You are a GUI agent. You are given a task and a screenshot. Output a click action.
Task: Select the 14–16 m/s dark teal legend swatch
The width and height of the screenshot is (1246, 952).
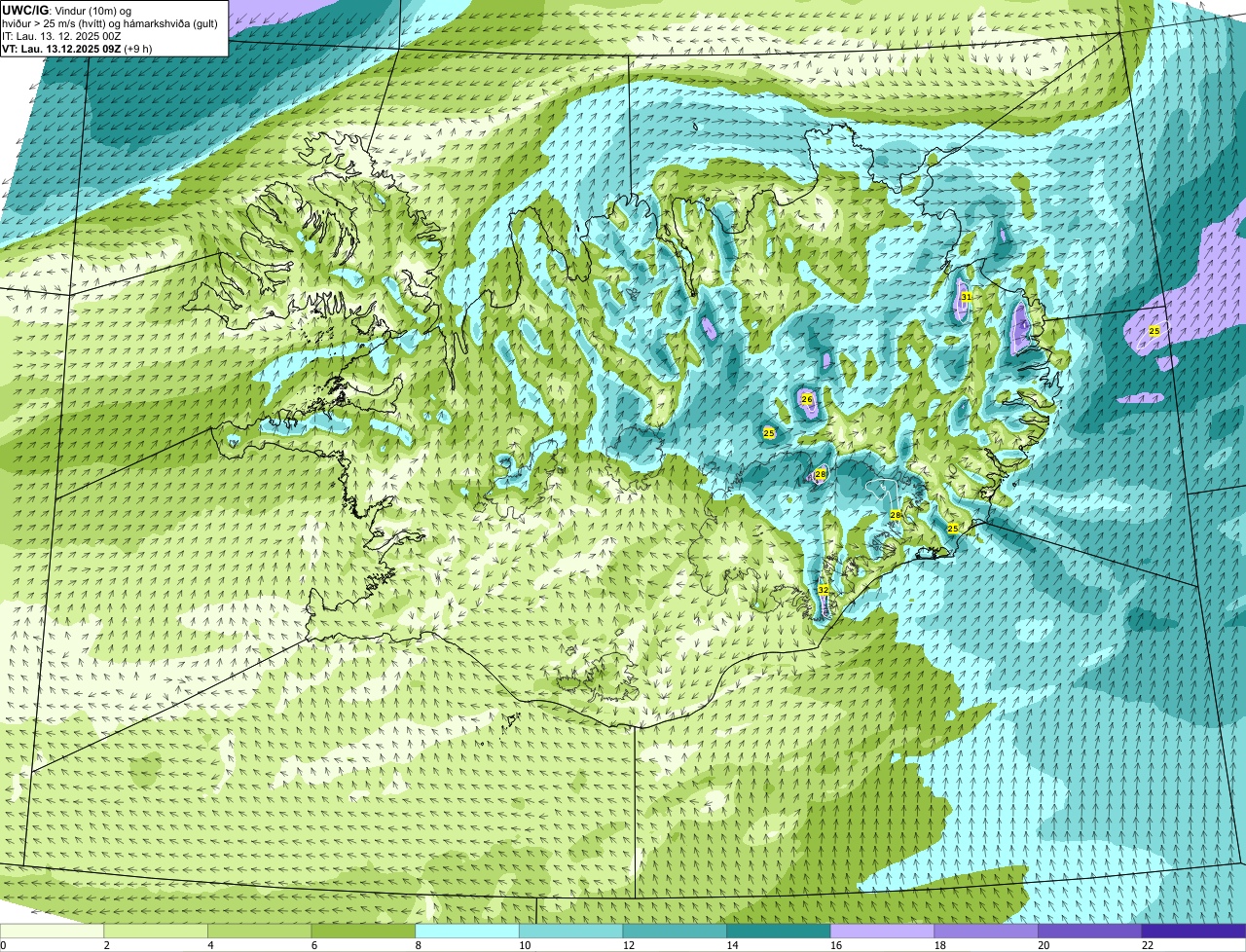coord(779,931)
